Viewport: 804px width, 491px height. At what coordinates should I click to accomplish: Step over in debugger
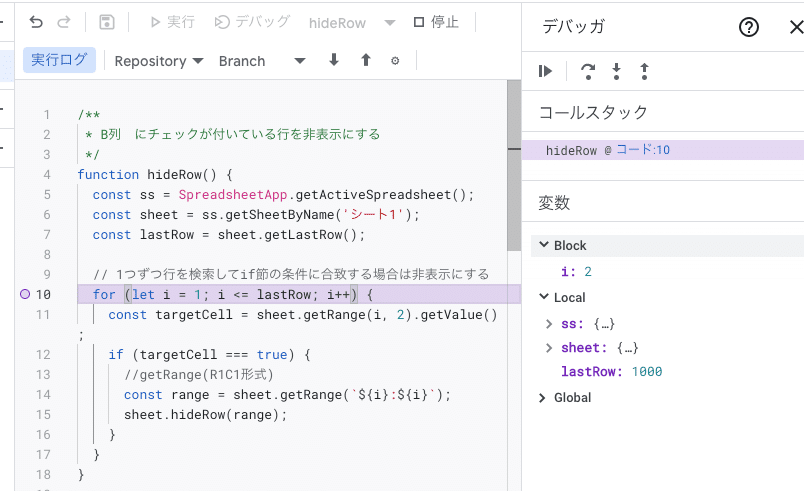click(x=588, y=71)
